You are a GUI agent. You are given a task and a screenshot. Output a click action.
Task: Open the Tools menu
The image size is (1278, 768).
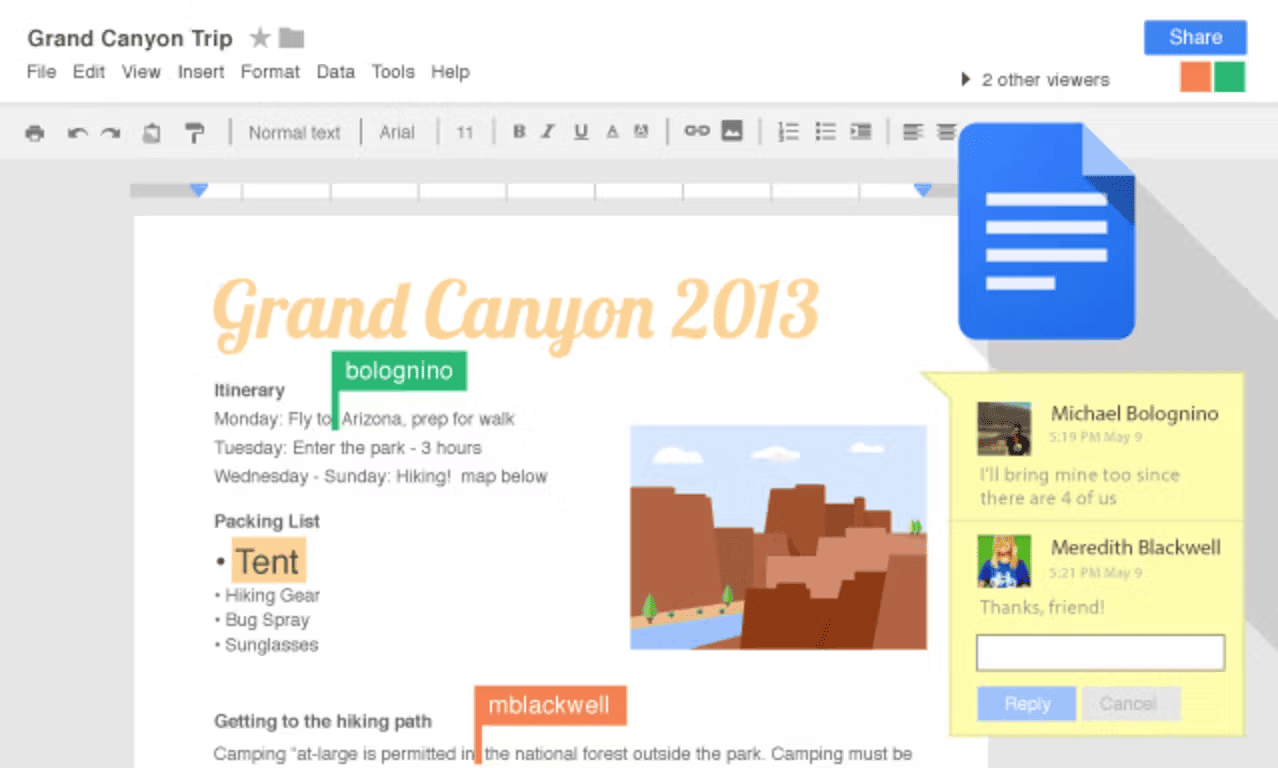click(x=393, y=71)
